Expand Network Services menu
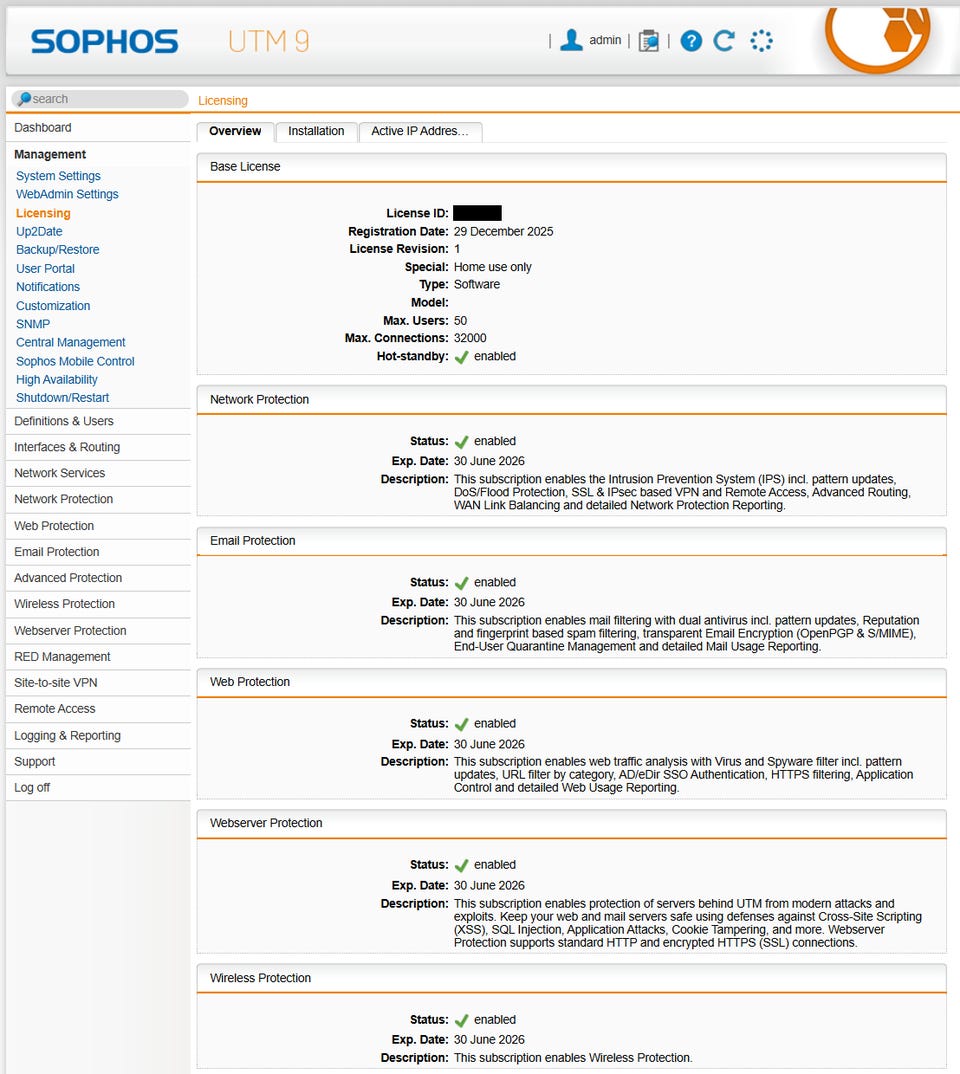The height and width of the screenshot is (1074, 960). pos(98,473)
